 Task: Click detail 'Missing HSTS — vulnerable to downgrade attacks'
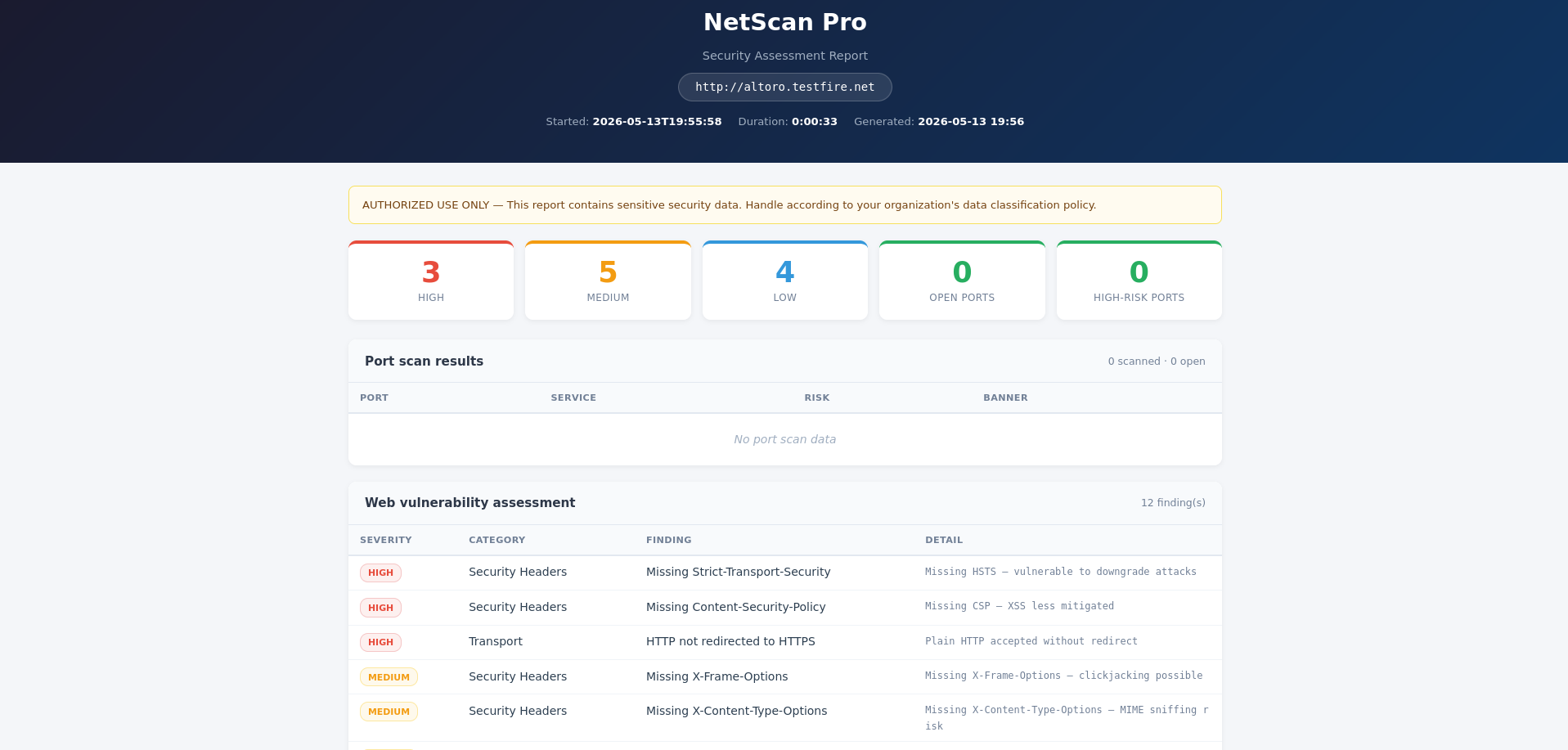coord(1060,572)
